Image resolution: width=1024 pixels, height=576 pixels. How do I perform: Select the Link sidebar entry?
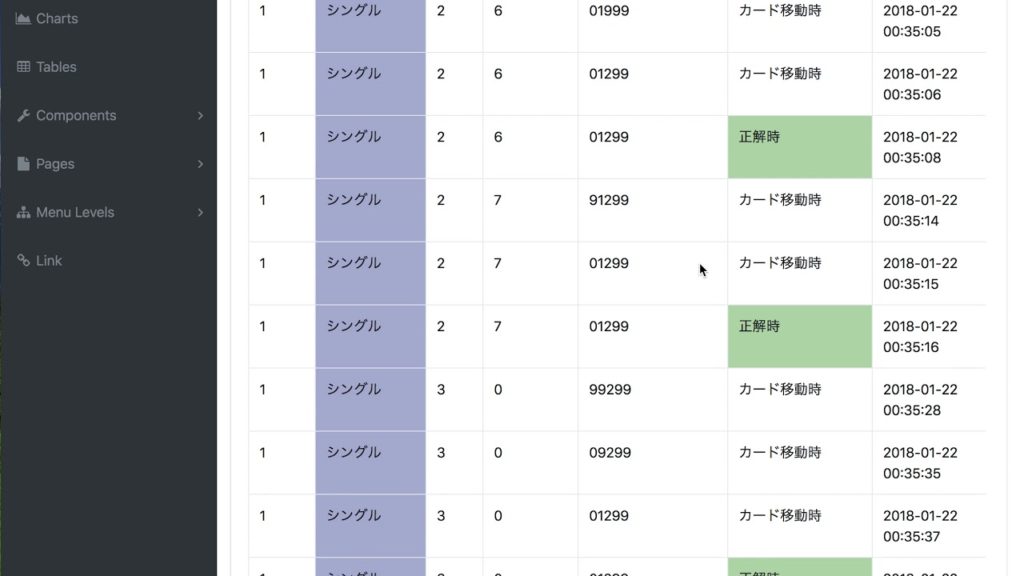click(x=49, y=261)
